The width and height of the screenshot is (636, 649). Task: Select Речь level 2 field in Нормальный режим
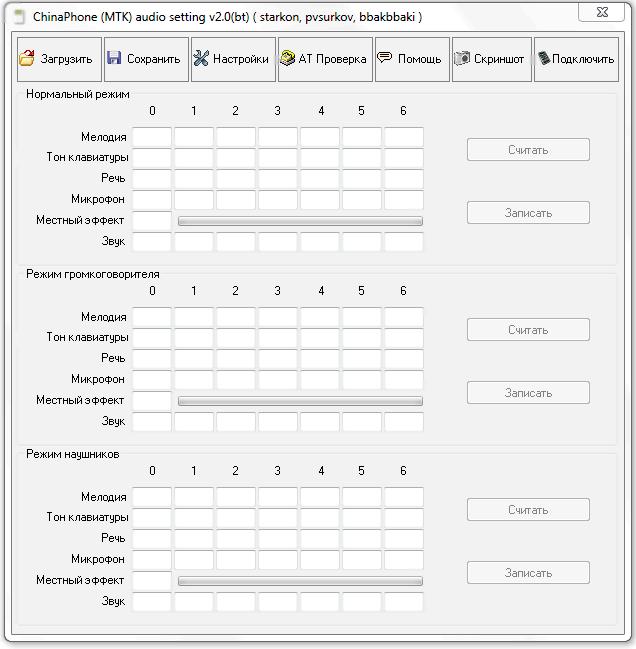236,179
